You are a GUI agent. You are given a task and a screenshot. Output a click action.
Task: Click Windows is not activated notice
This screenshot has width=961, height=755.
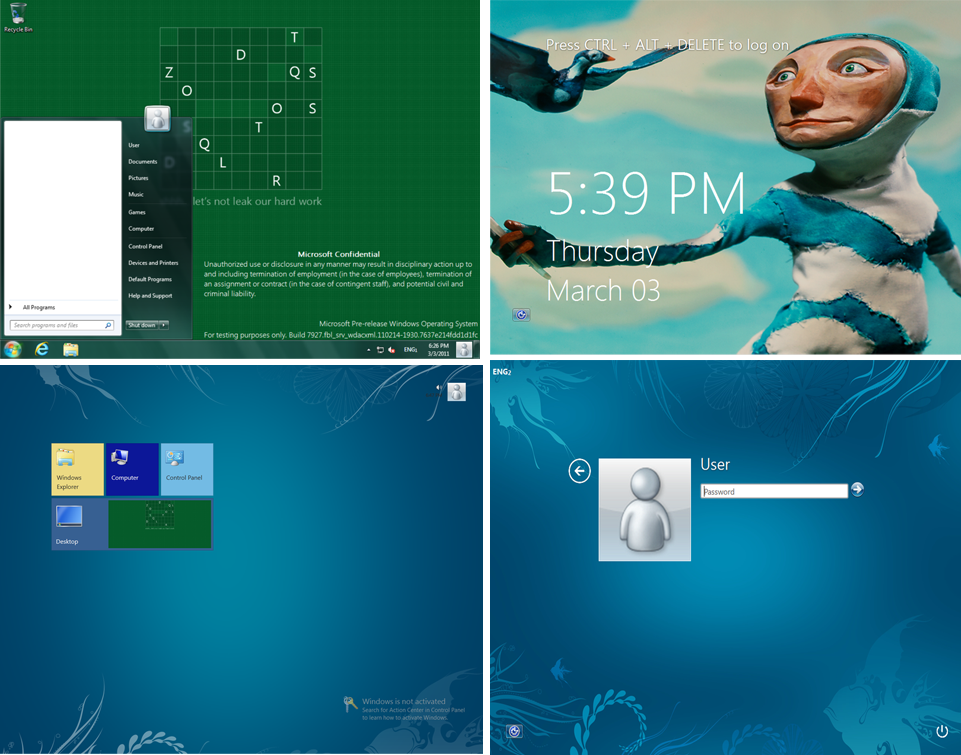coord(405,708)
